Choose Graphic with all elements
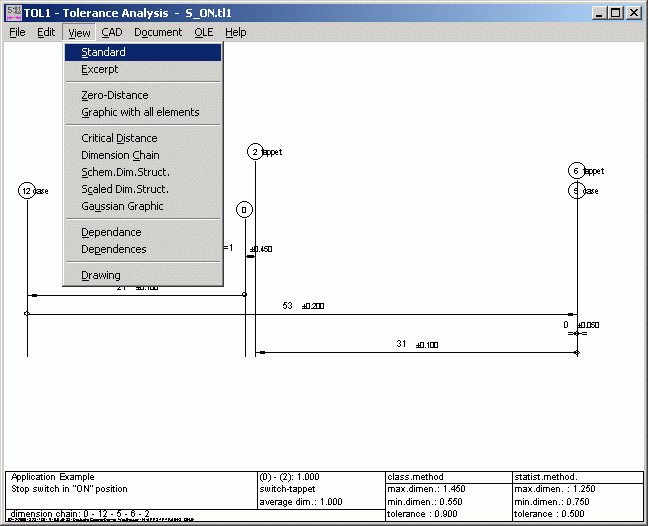 tap(140, 112)
